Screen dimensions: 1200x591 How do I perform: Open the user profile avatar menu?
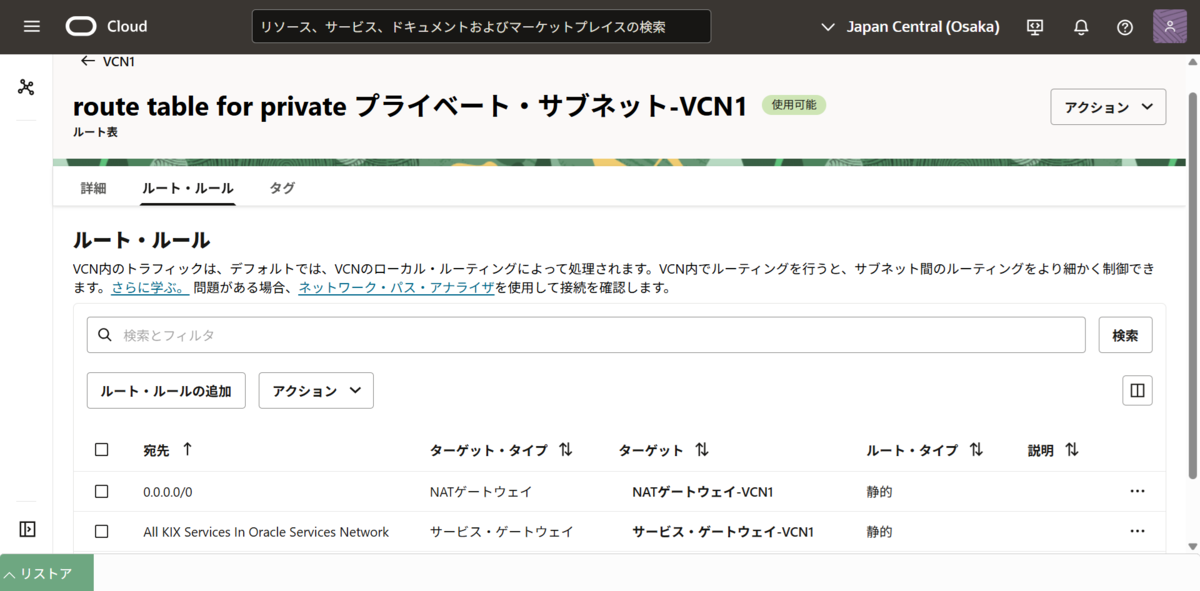click(x=1170, y=26)
